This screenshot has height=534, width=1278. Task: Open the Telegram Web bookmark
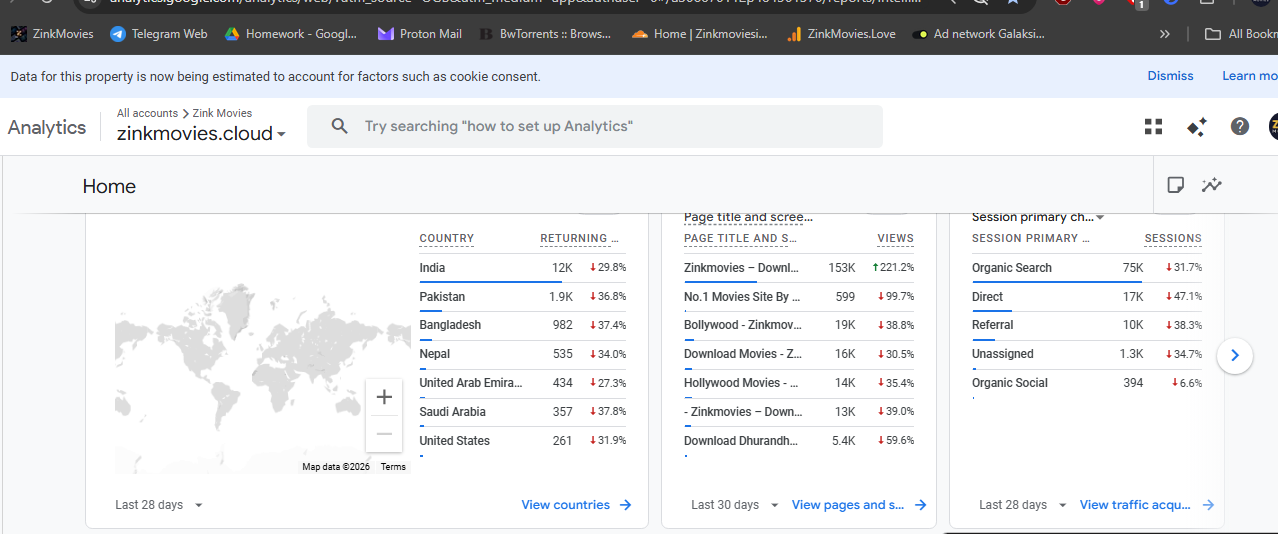click(159, 34)
